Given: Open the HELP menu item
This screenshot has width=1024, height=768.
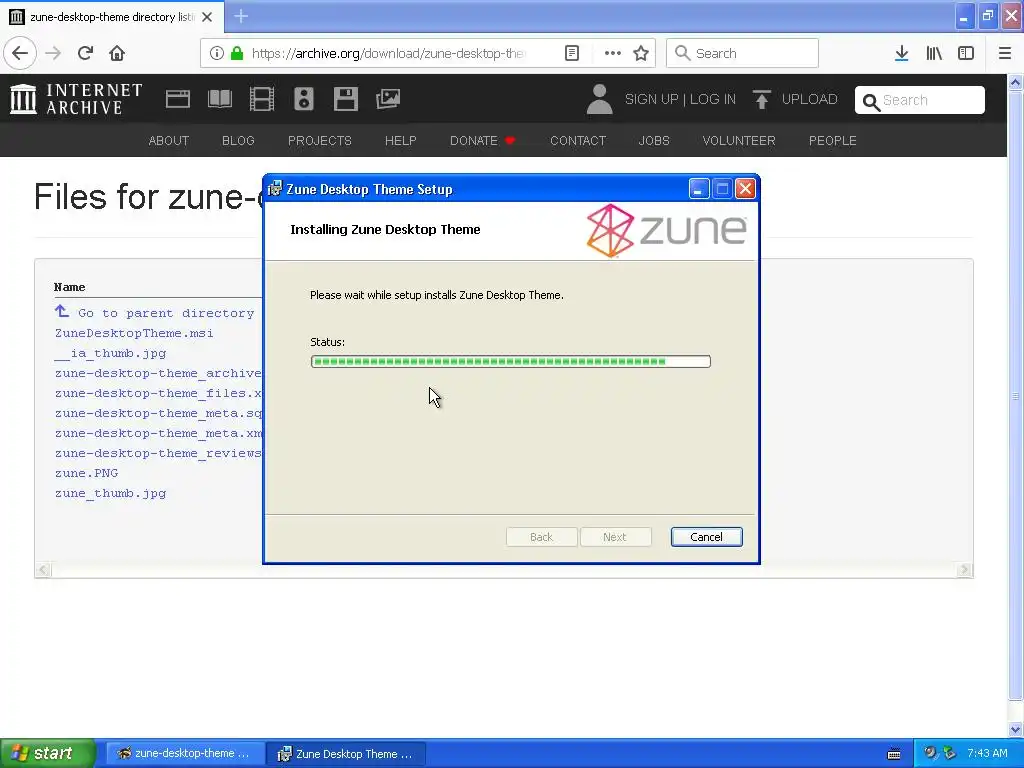Looking at the screenshot, I should [400, 140].
